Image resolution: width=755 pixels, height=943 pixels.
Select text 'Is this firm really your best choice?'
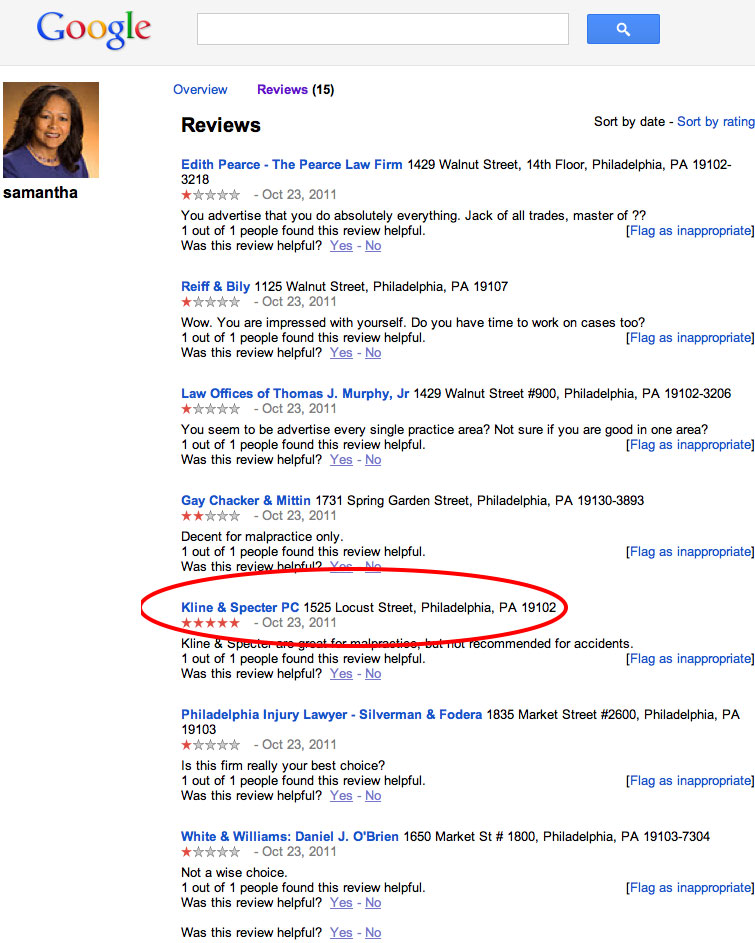click(283, 766)
